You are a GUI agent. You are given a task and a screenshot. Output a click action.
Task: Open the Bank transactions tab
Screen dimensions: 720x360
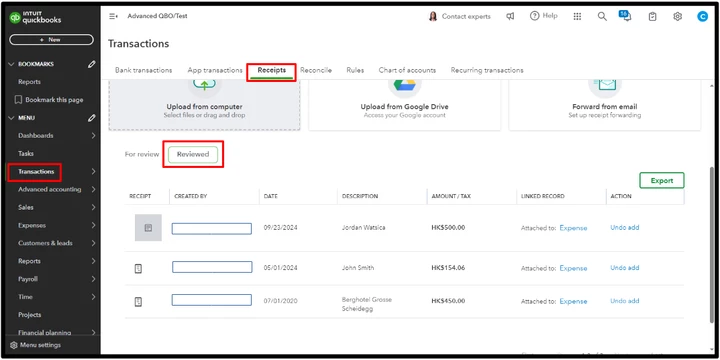[x=143, y=70]
